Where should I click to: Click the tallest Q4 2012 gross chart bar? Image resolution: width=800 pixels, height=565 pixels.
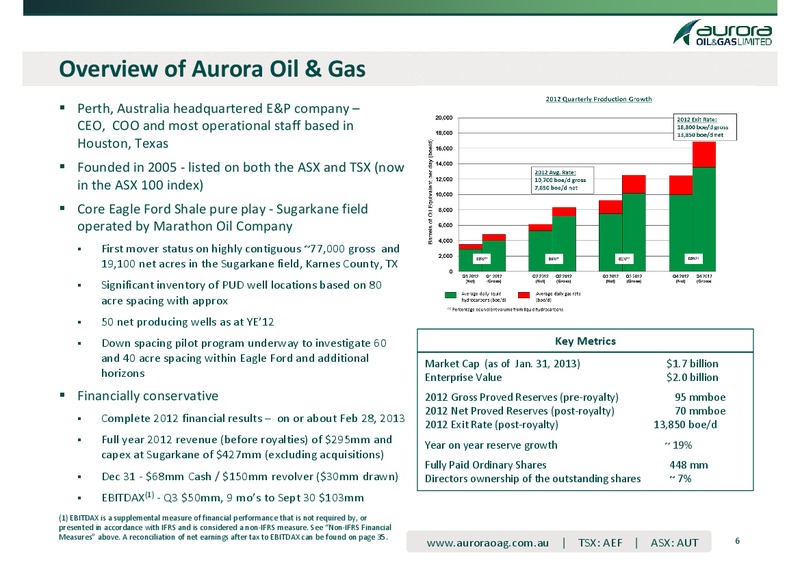point(704,207)
